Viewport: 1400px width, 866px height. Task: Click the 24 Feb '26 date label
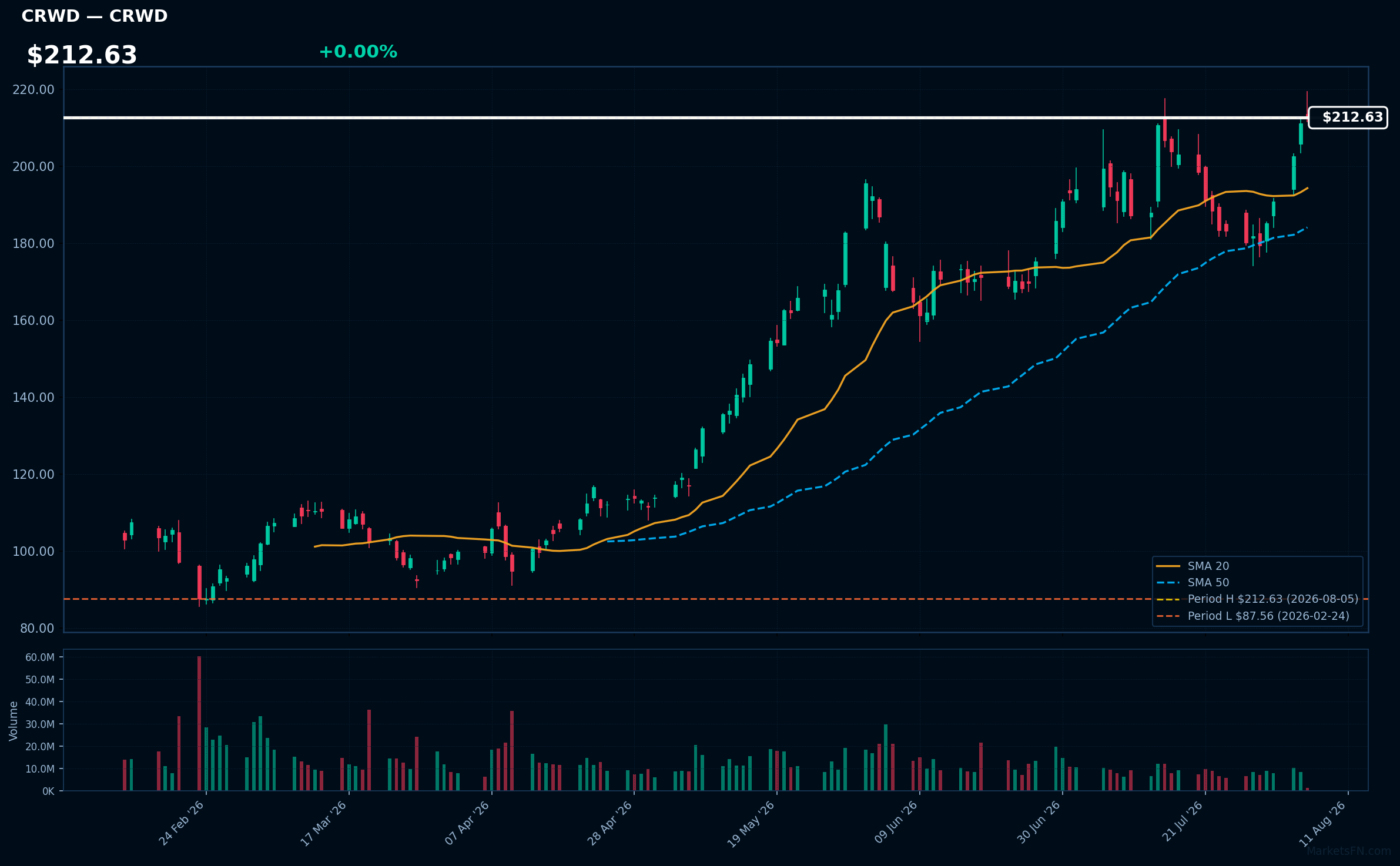coord(181,823)
